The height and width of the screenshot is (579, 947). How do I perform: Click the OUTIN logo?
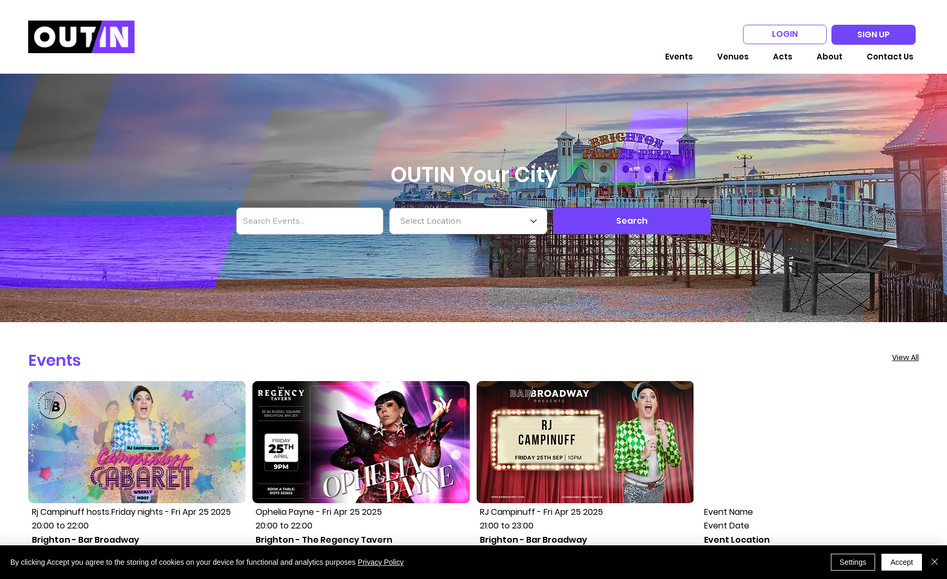(81, 36)
